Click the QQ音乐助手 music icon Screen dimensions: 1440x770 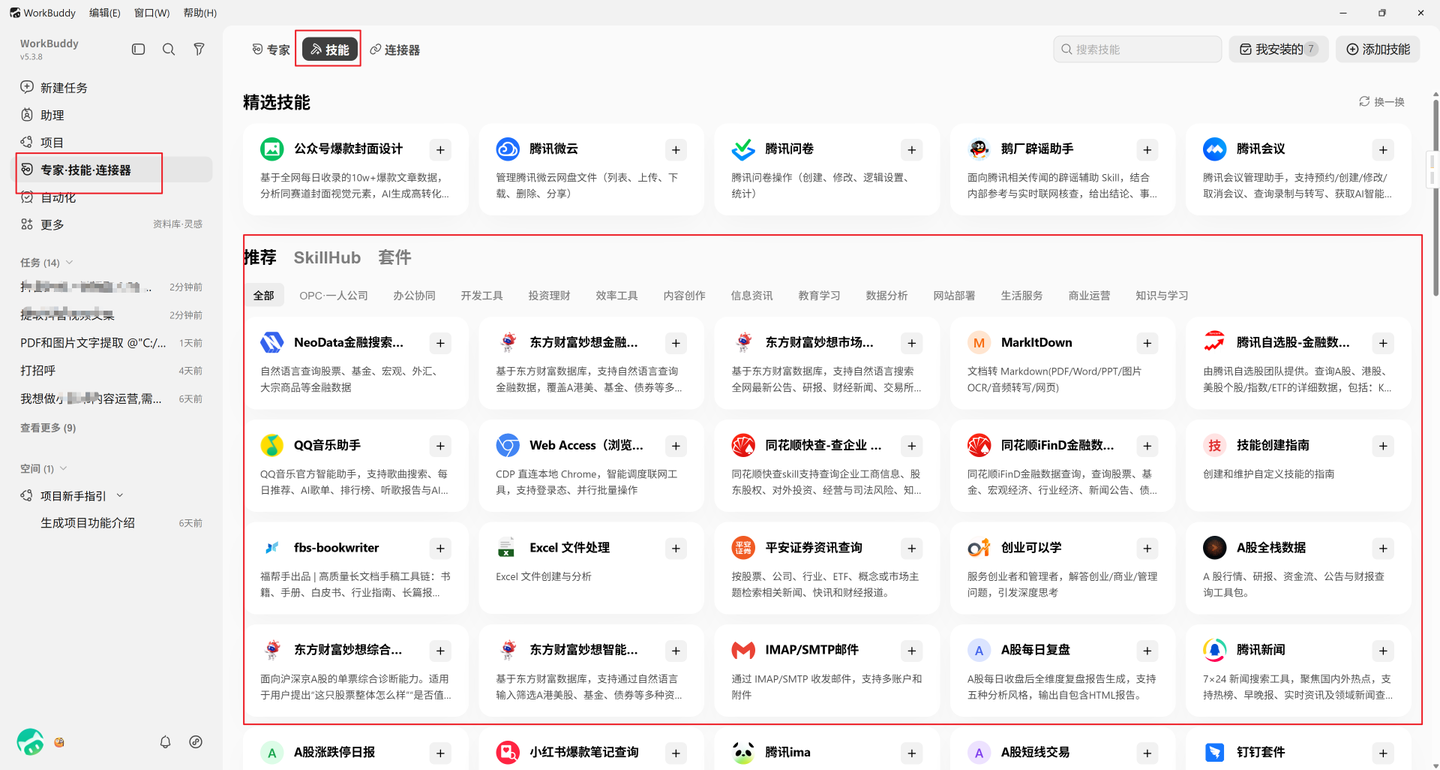(272, 445)
